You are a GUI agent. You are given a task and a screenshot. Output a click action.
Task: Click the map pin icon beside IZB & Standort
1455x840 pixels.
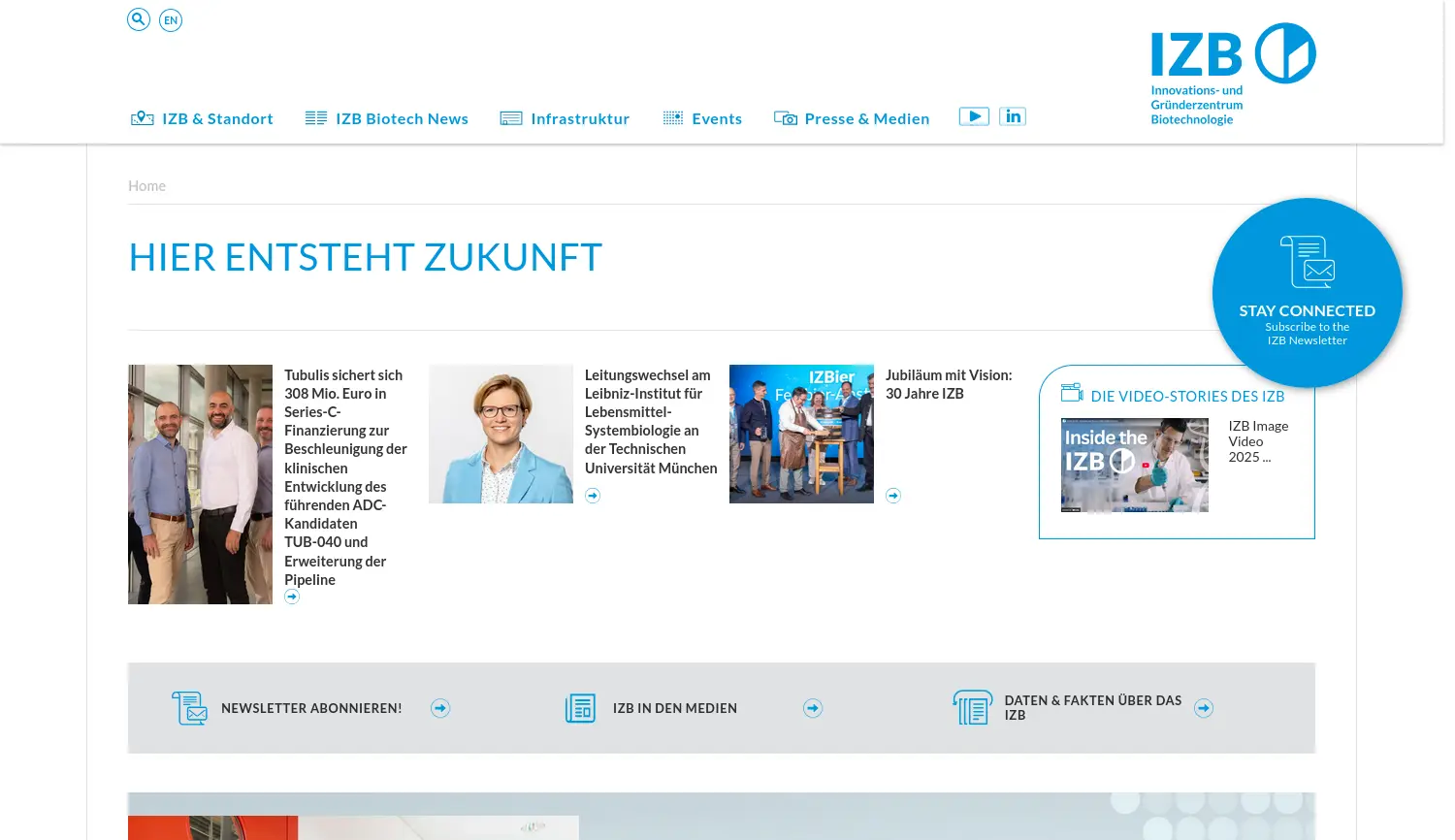pyautogui.click(x=142, y=116)
